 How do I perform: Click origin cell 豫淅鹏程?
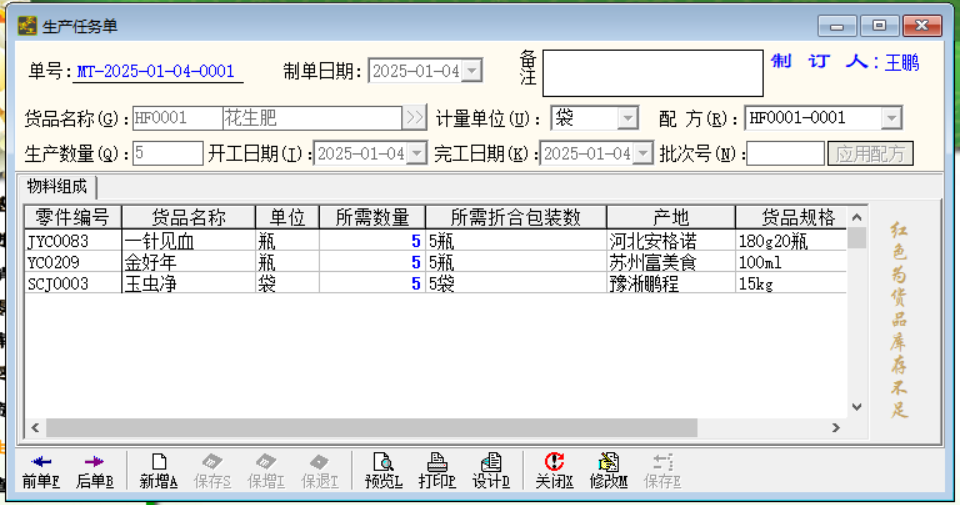(671, 284)
